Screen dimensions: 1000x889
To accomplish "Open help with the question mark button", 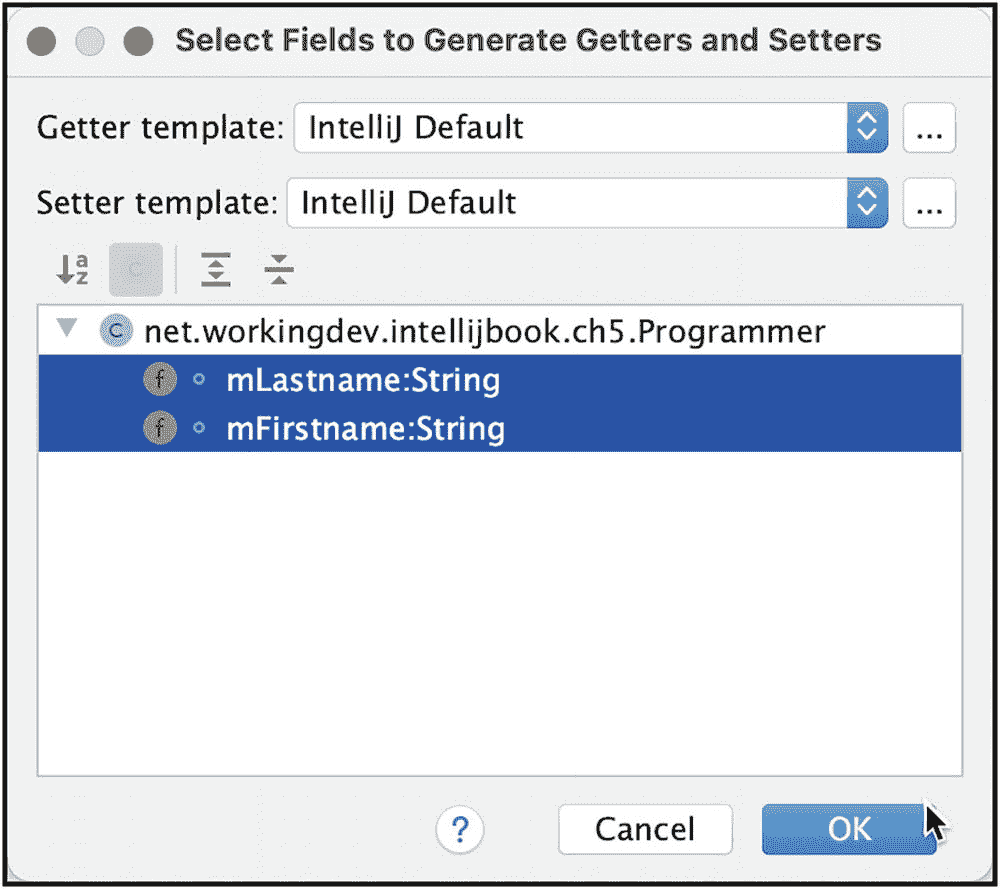I will coord(460,829).
